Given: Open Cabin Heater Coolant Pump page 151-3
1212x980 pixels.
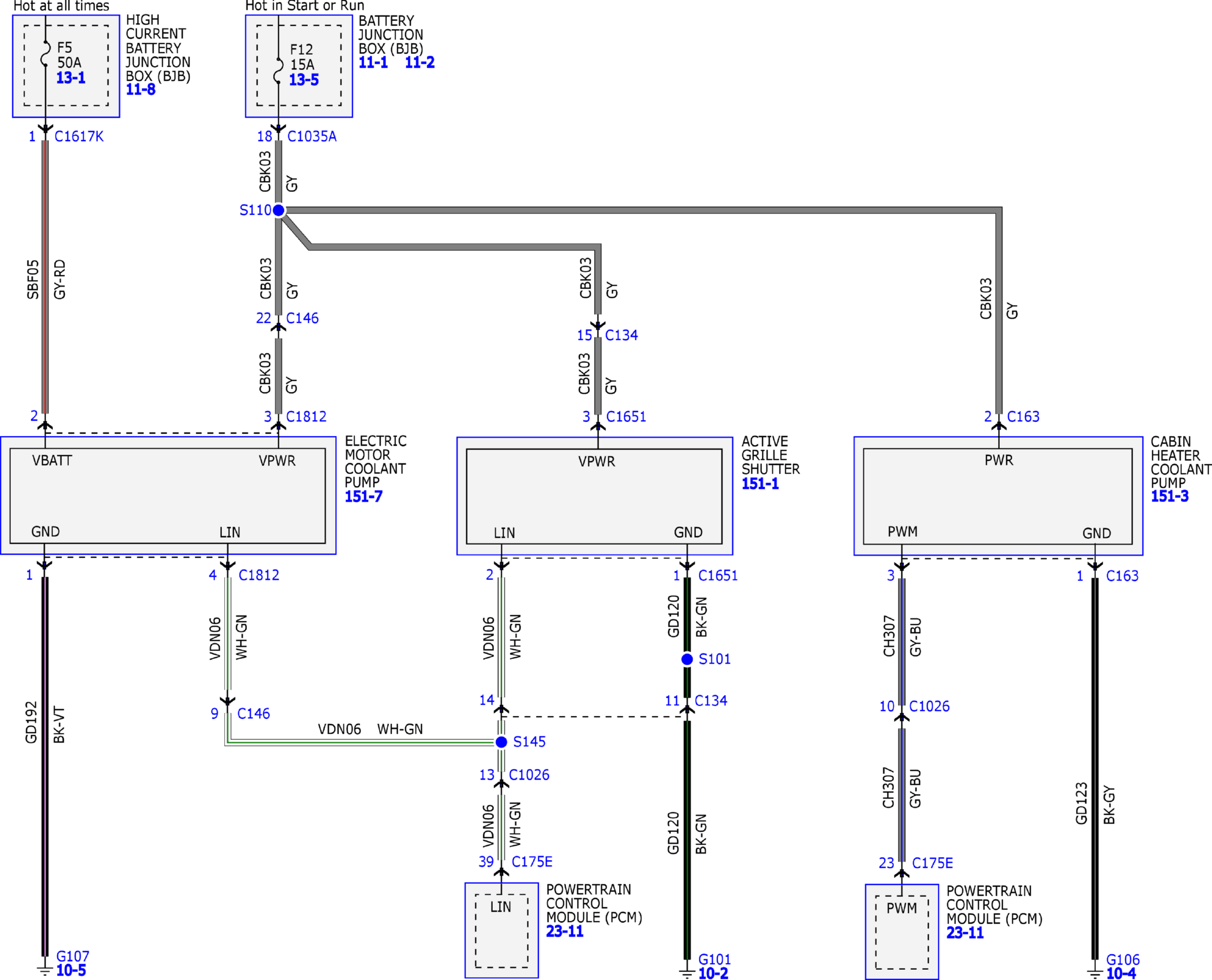Looking at the screenshot, I should tap(1170, 496).
